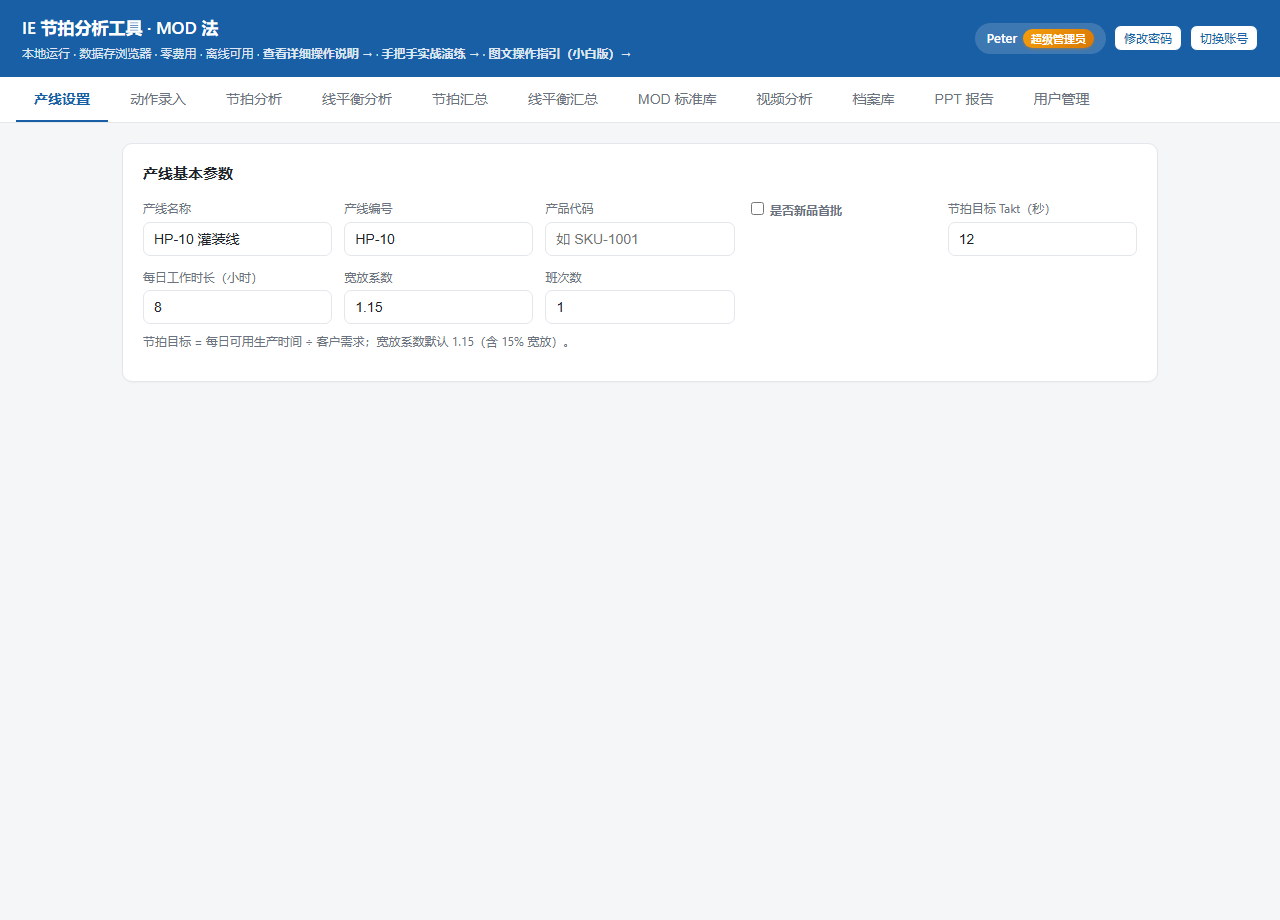Click the 节拍目标 formula hint text
Viewport: 1280px width, 920px height.
coord(357,342)
